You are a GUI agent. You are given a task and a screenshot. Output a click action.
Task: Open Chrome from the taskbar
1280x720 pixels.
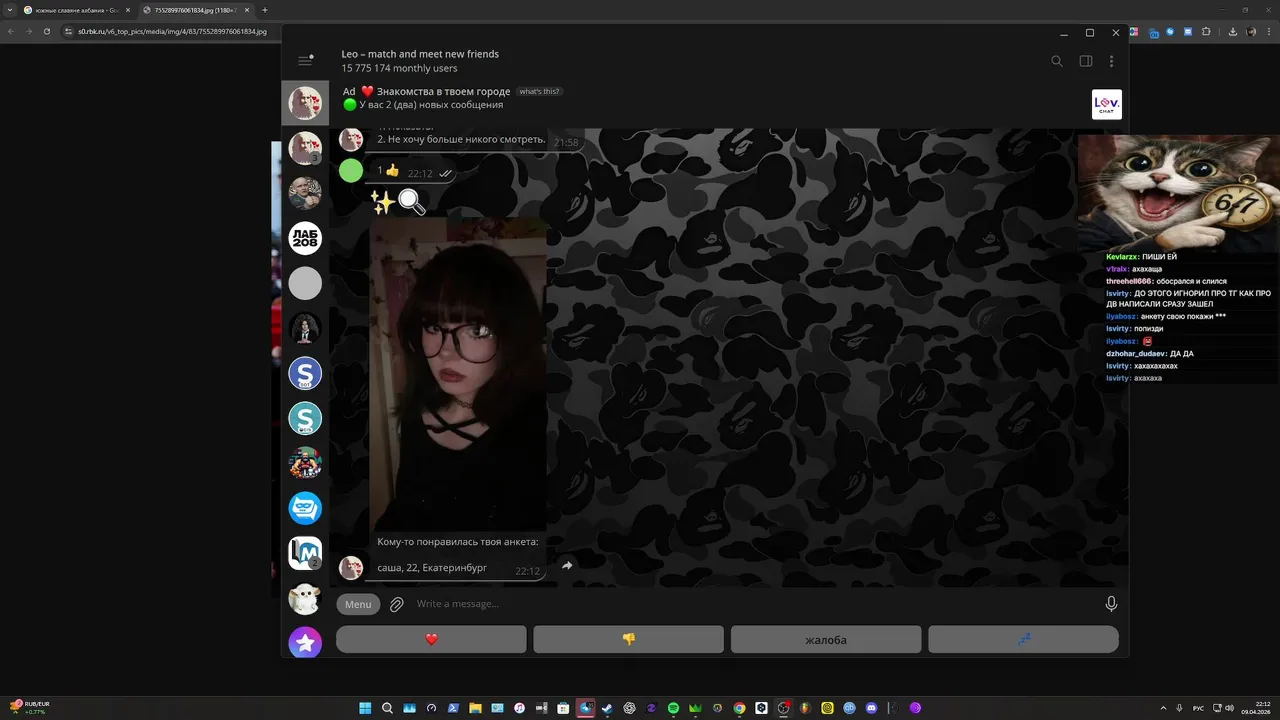point(739,708)
